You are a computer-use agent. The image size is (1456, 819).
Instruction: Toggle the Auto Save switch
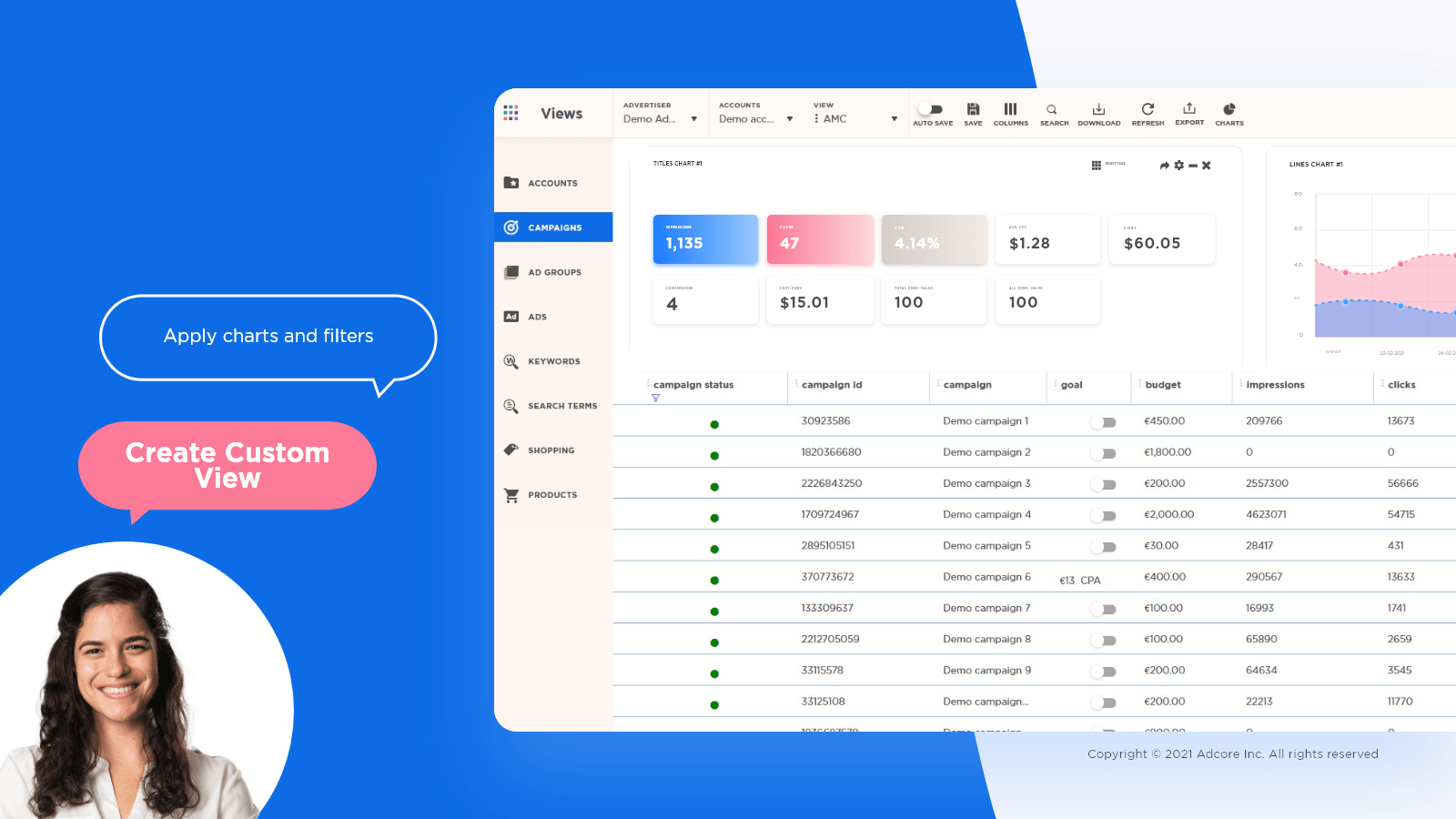(931, 109)
